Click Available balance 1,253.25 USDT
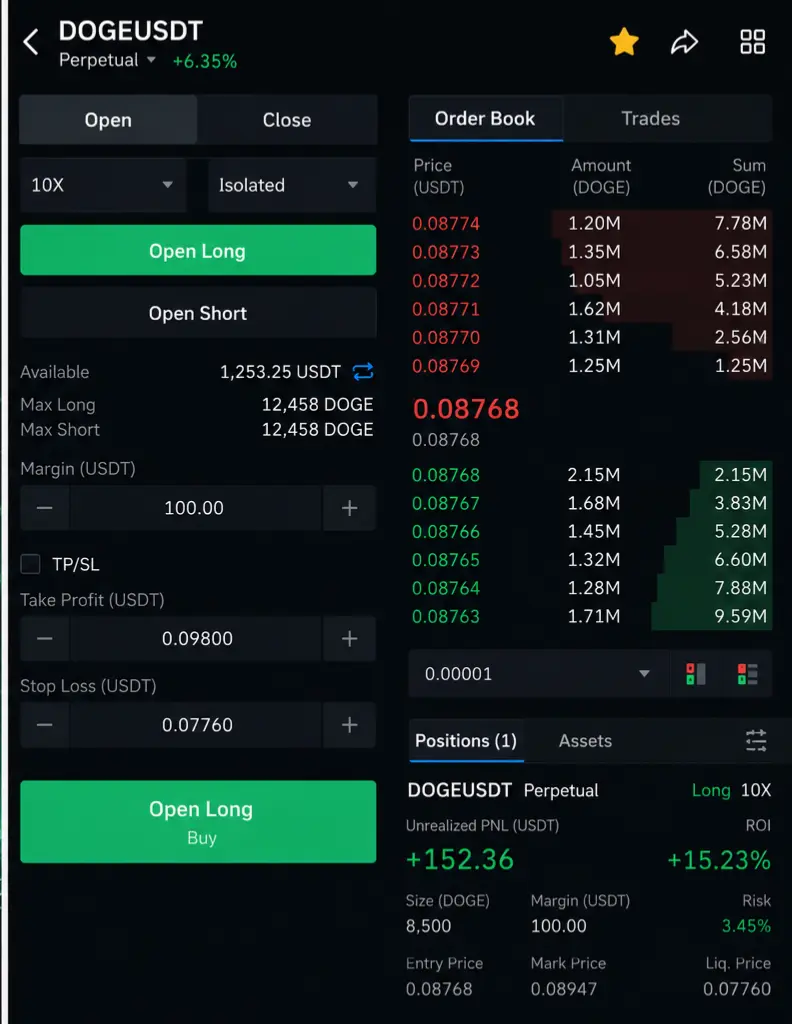This screenshot has height=1024, width=792. pos(280,372)
